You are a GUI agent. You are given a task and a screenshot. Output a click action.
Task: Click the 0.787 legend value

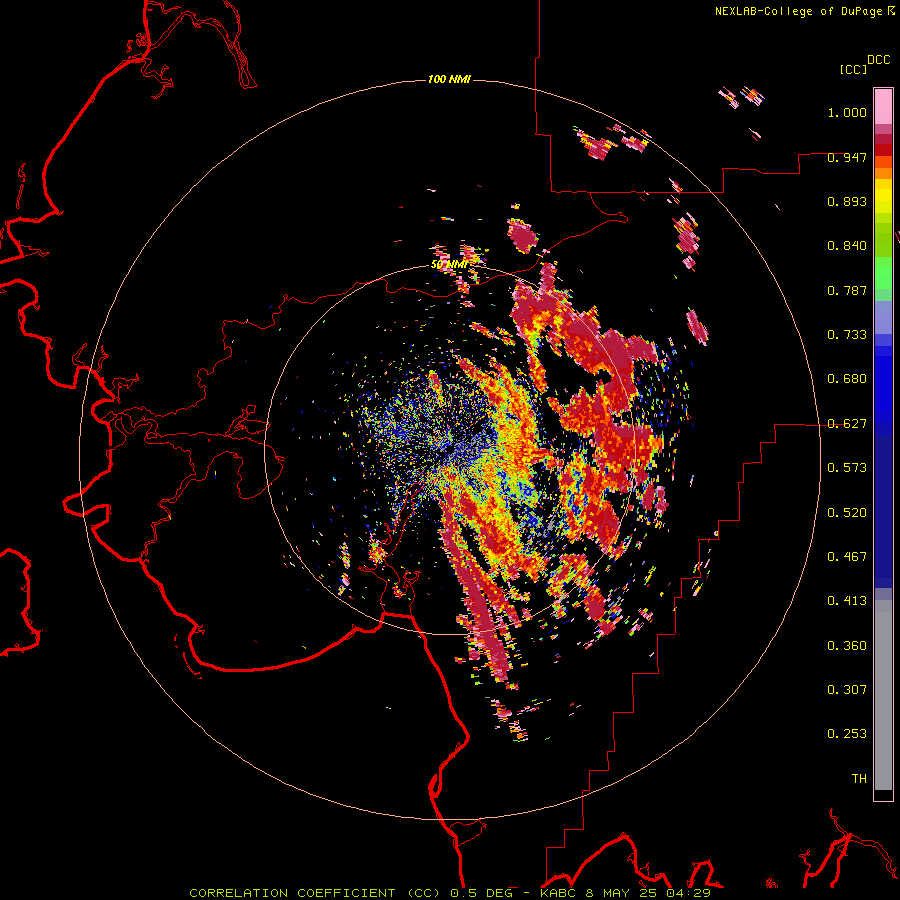coord(847,290)
